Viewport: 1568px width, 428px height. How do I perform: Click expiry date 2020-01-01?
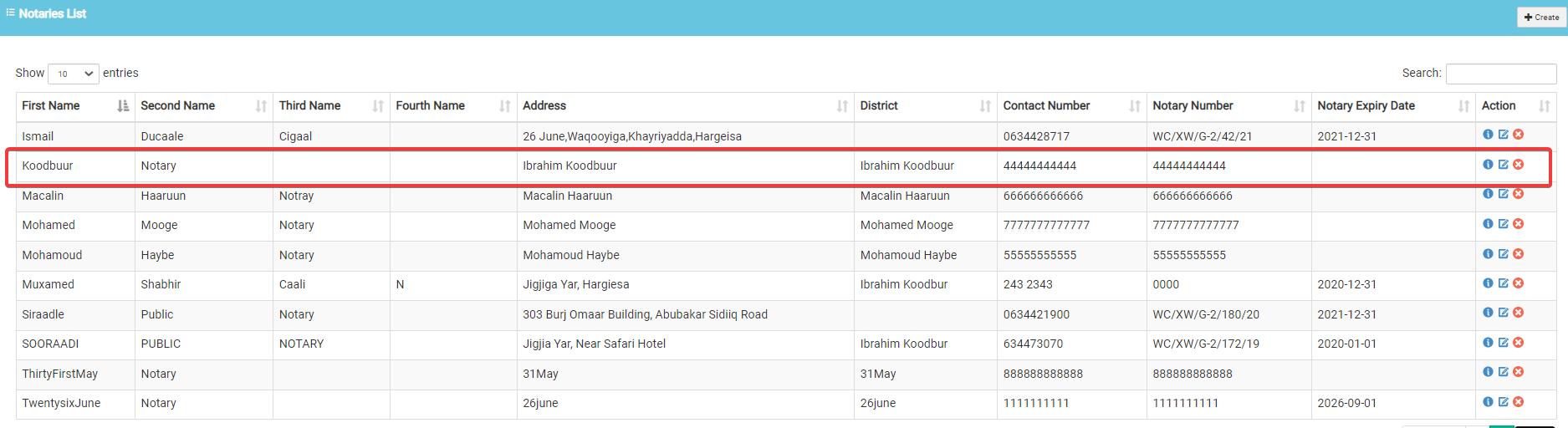click(1347, 344)
